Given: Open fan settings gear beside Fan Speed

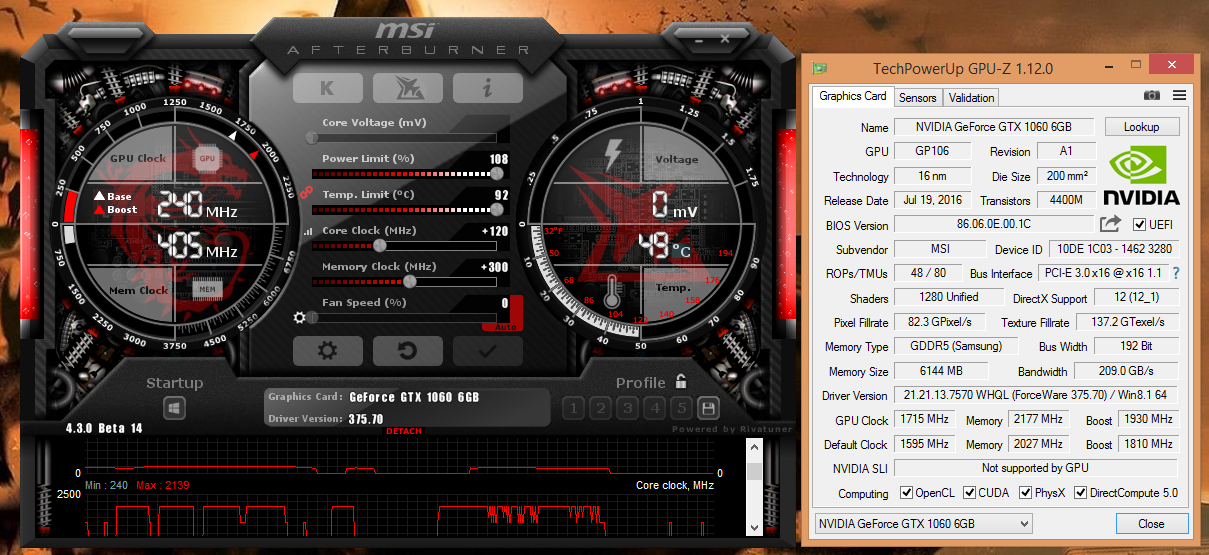Looking at the screenshot, I should point(299,318).
